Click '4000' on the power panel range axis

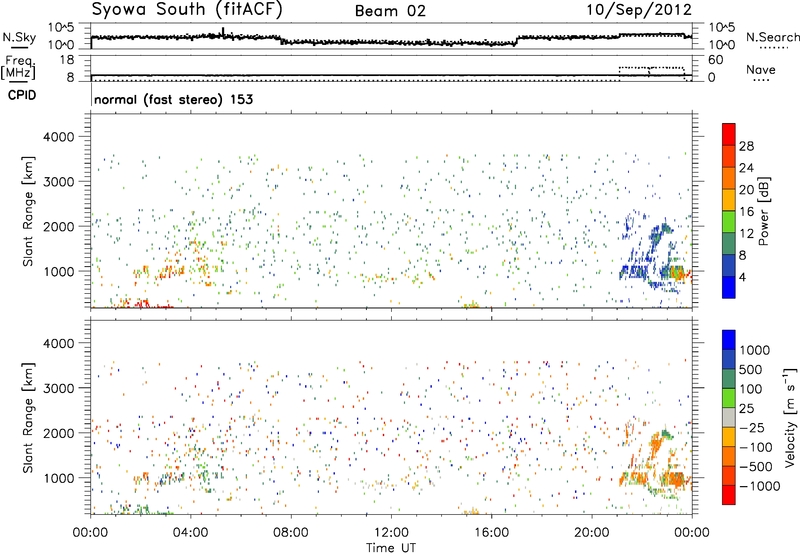coord(59,137)
